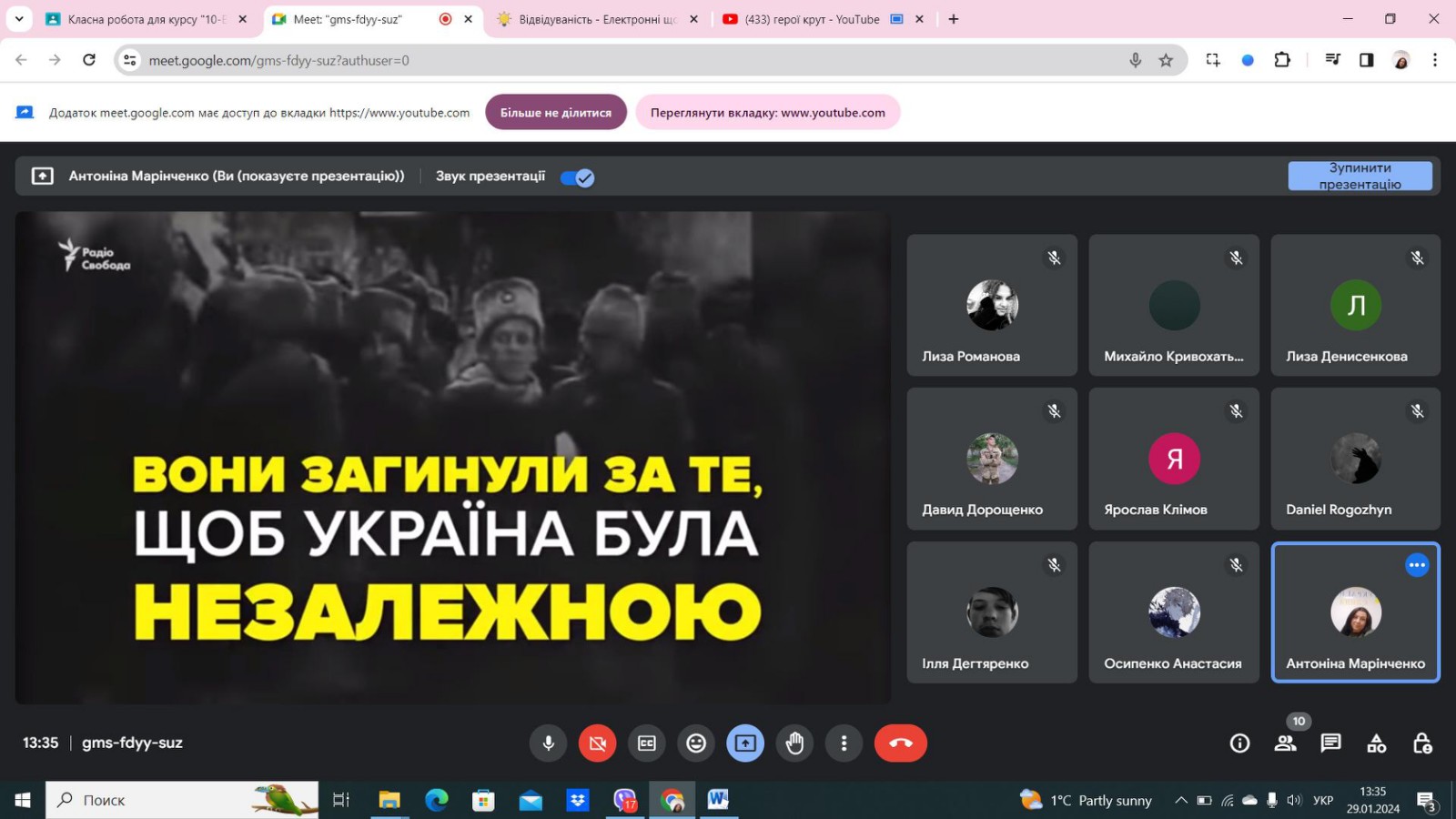
Task: Switch to the YouTube герої крут tab
Action: point(810,19)
